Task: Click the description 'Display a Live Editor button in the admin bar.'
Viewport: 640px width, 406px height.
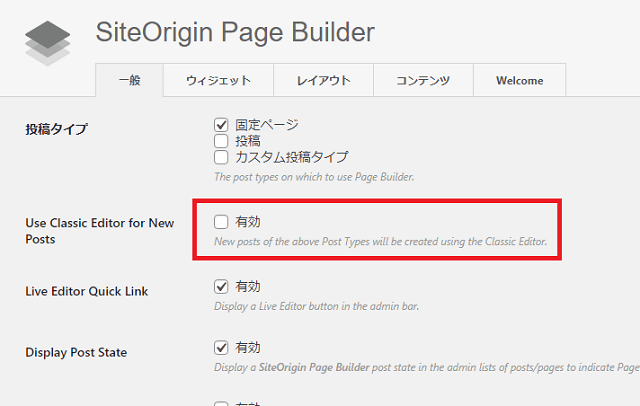Action: tap(316, 306)
